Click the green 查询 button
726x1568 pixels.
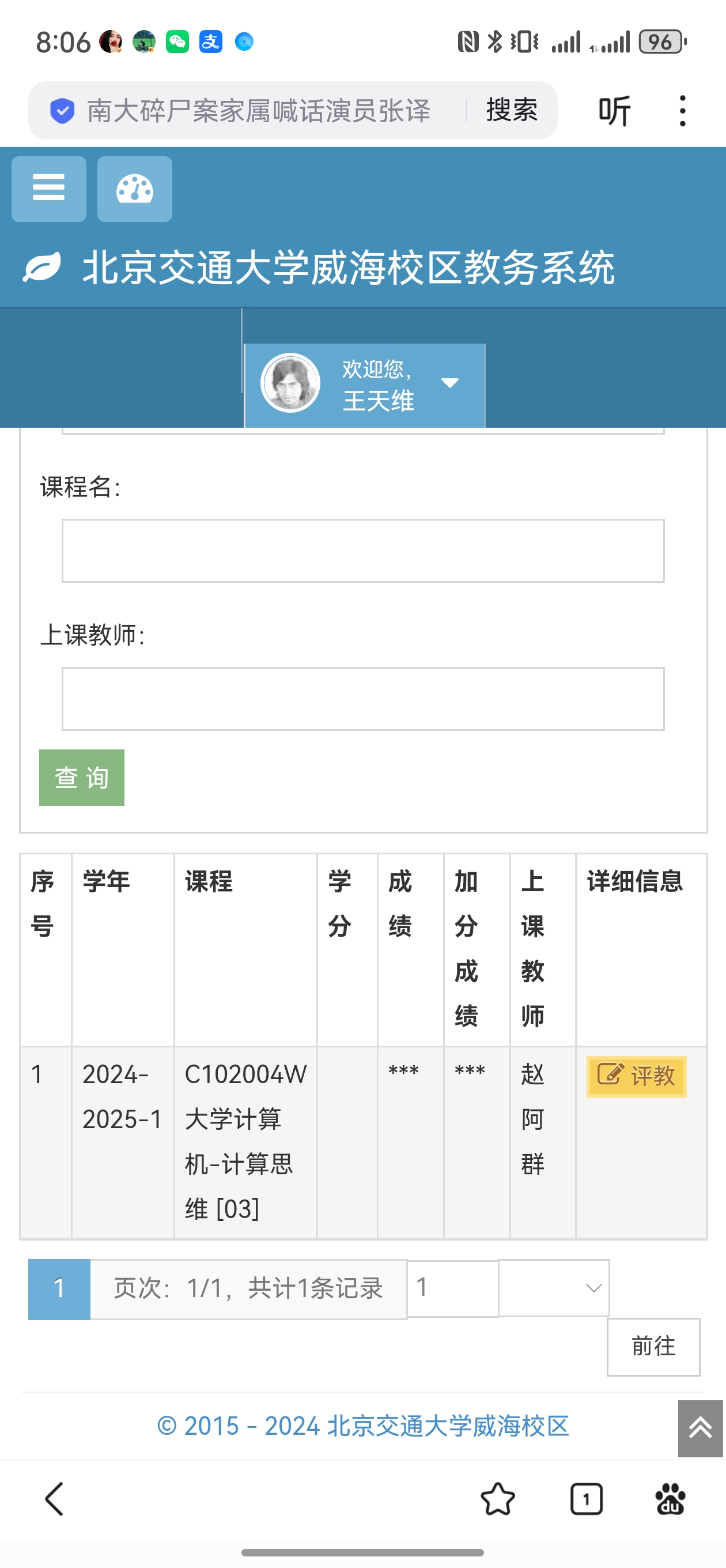[82, 777]
